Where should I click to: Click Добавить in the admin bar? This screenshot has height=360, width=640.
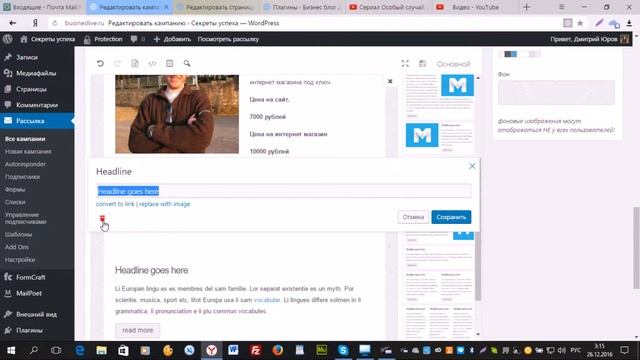(172, 39)
